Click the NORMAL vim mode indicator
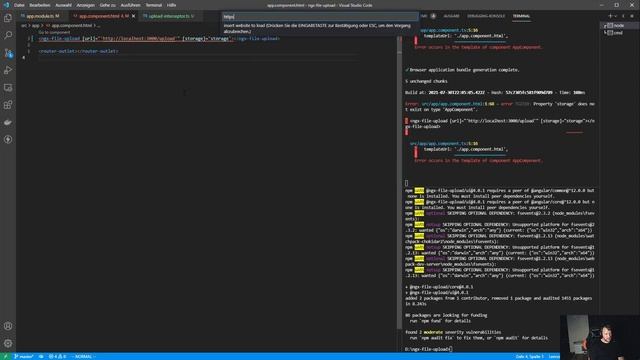This screenshot has width=640, height=360. point(83,356)
